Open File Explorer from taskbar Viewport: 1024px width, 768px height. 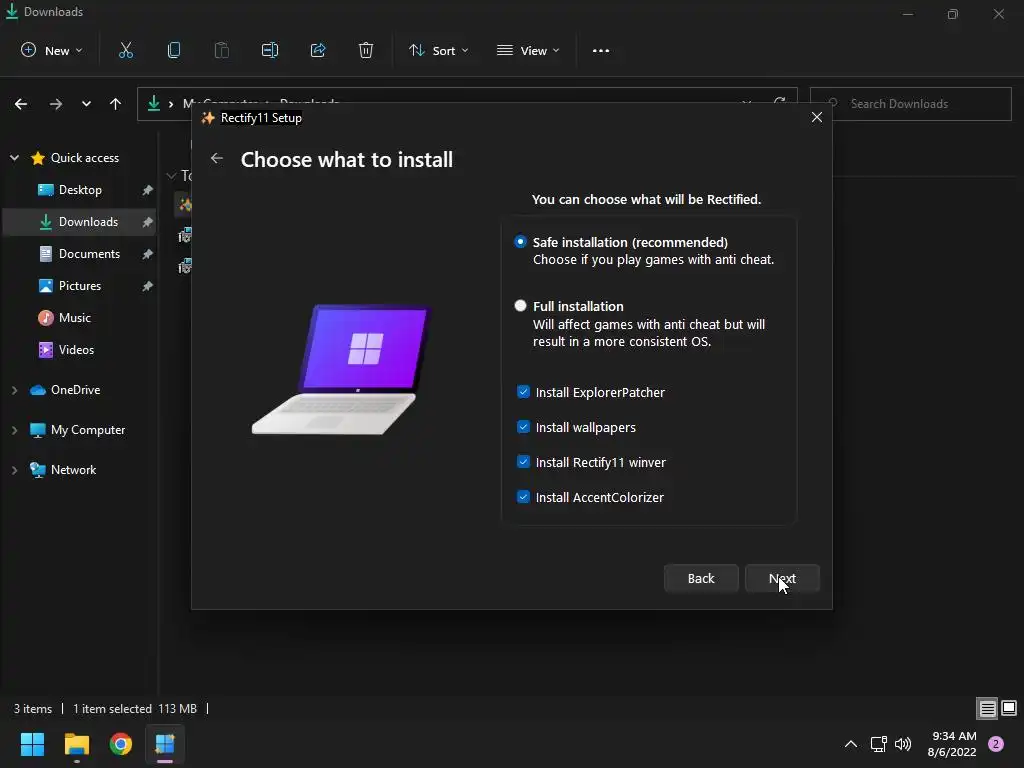pyautogui.click(x=76, y=744)
